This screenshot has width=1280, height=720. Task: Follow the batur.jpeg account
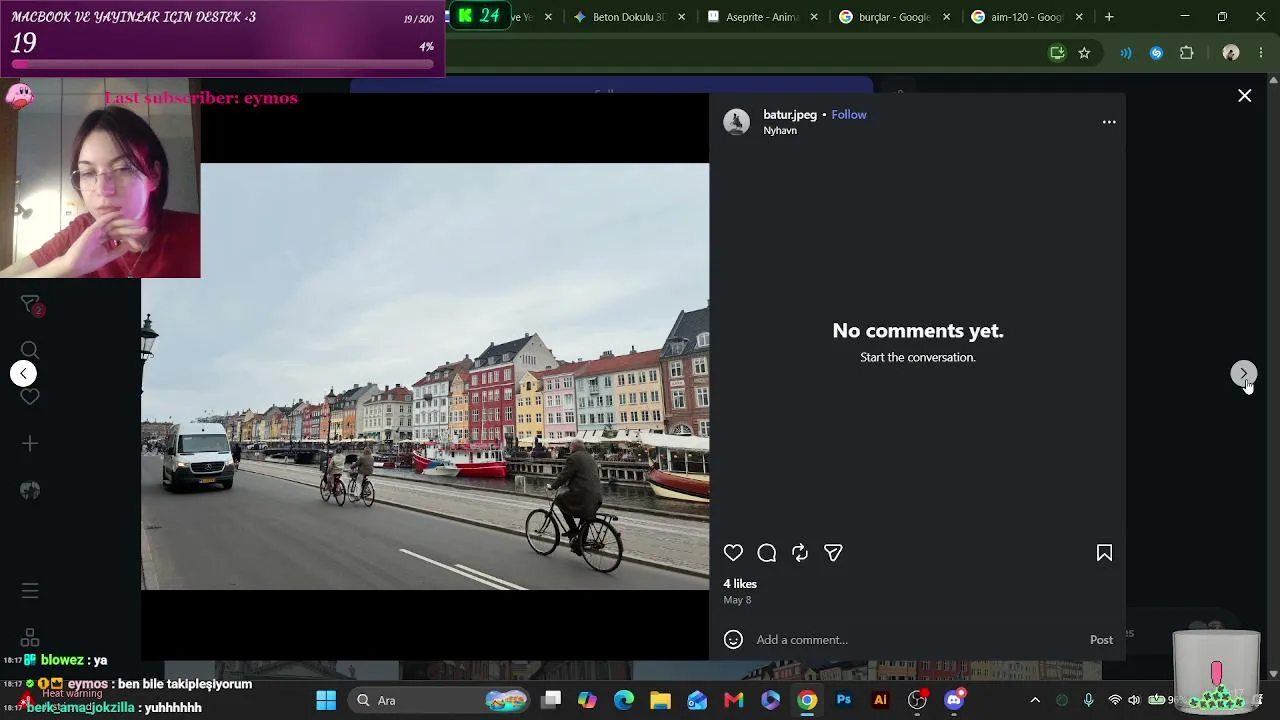(849, 115)
